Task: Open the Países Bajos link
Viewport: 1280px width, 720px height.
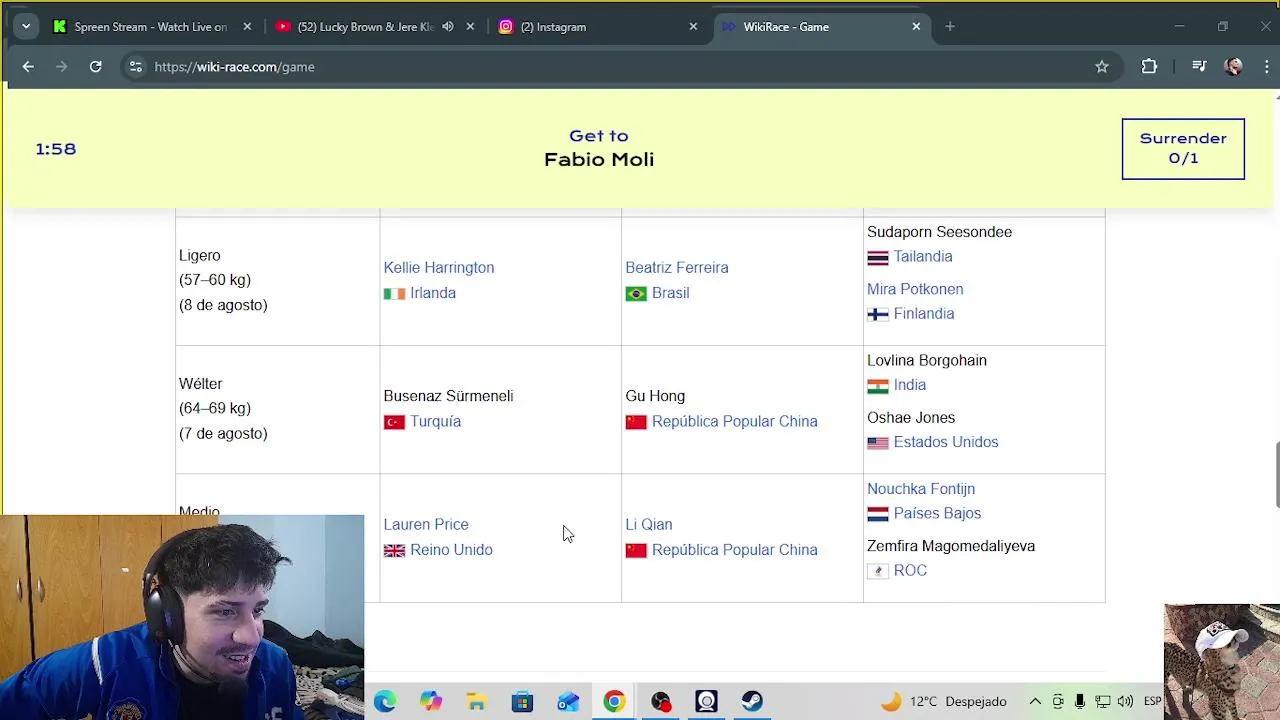Action: click(937, 514)
